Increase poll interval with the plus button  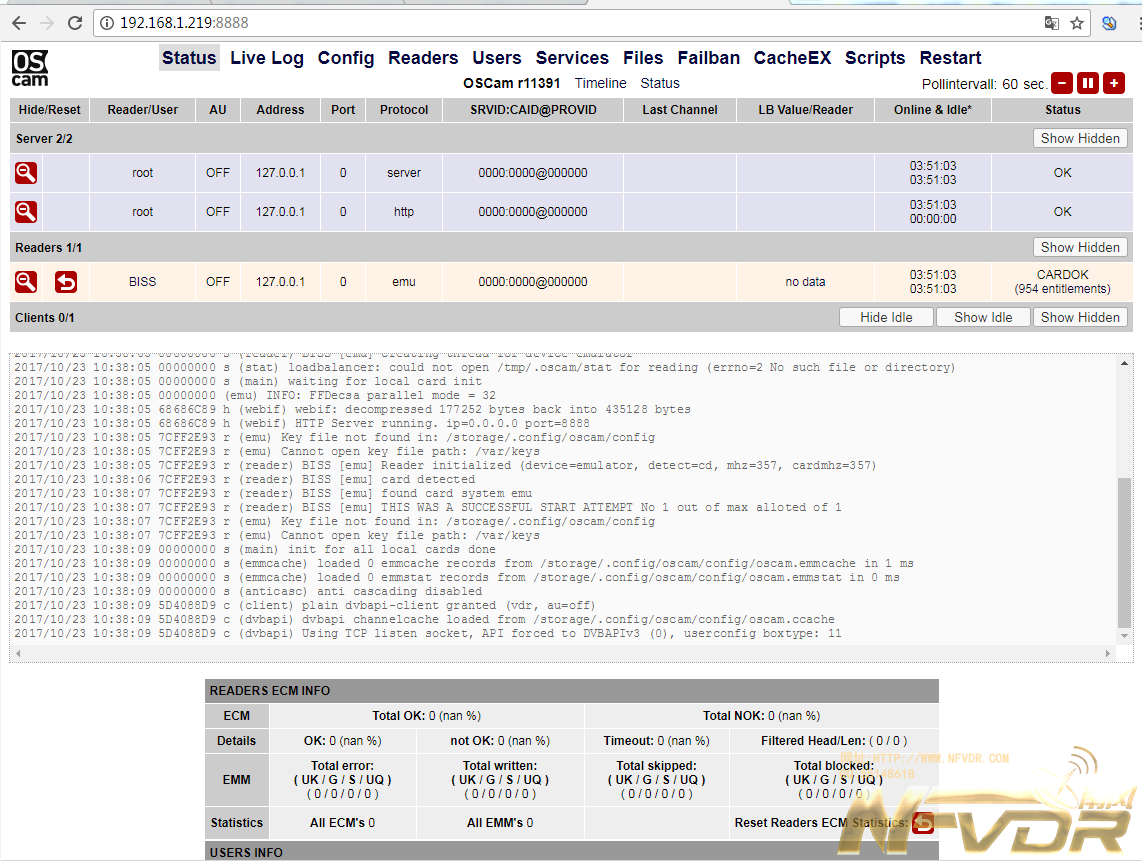tap(1114, 84)
